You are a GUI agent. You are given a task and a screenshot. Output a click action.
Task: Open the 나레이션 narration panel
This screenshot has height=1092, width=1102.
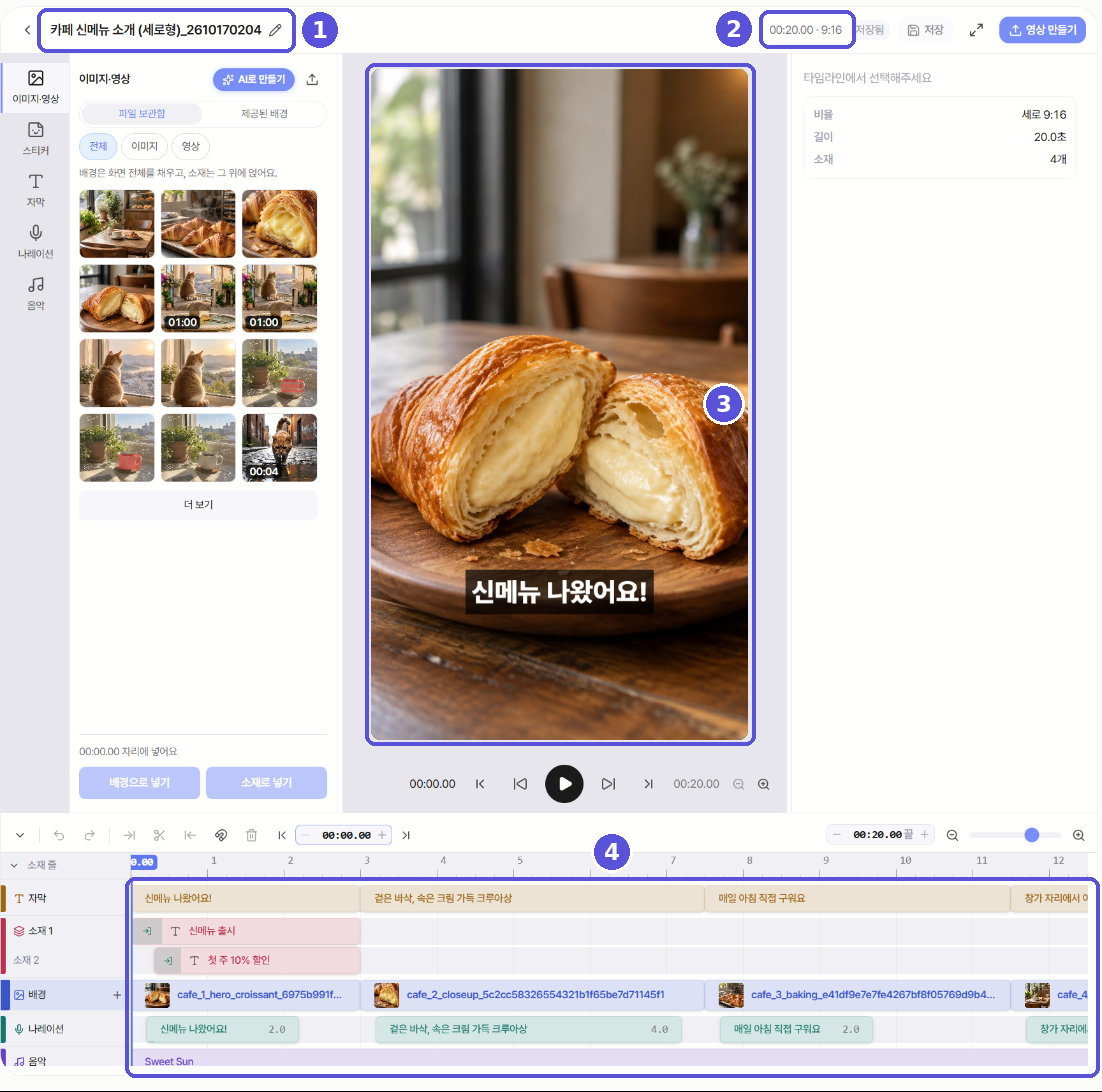point(35,241)
